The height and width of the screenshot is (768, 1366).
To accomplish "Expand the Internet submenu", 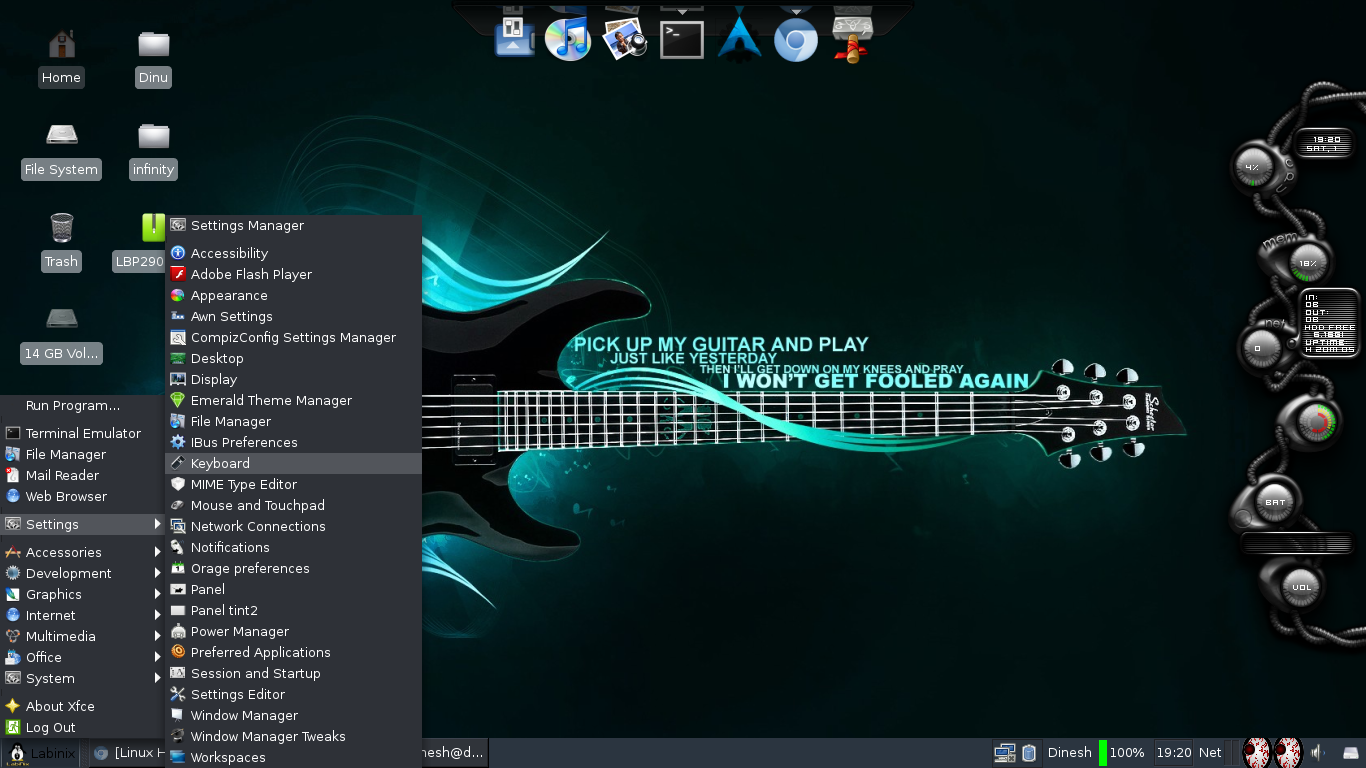I will 82,615.
